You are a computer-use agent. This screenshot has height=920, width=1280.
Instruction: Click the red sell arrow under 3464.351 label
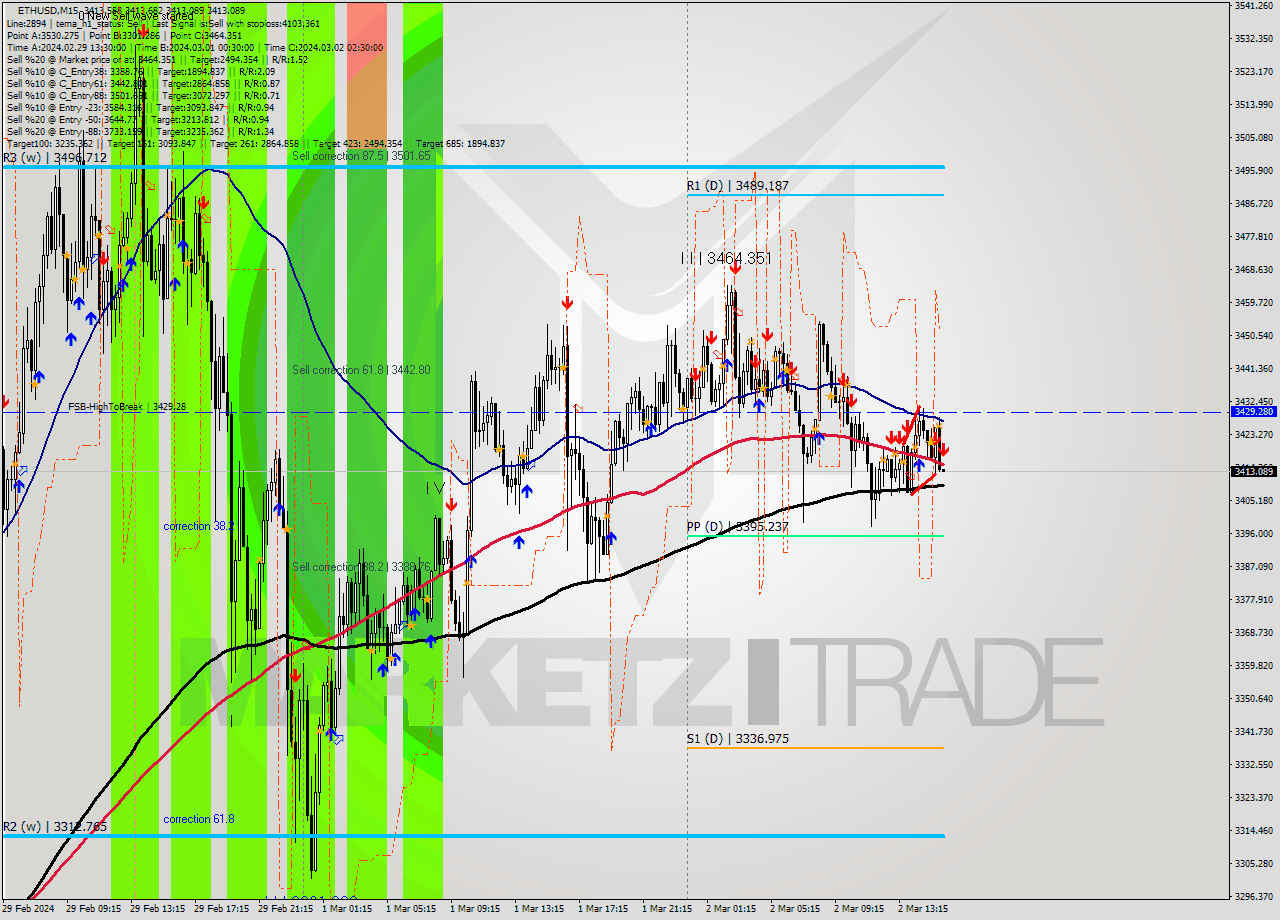(x=735, y=267)
